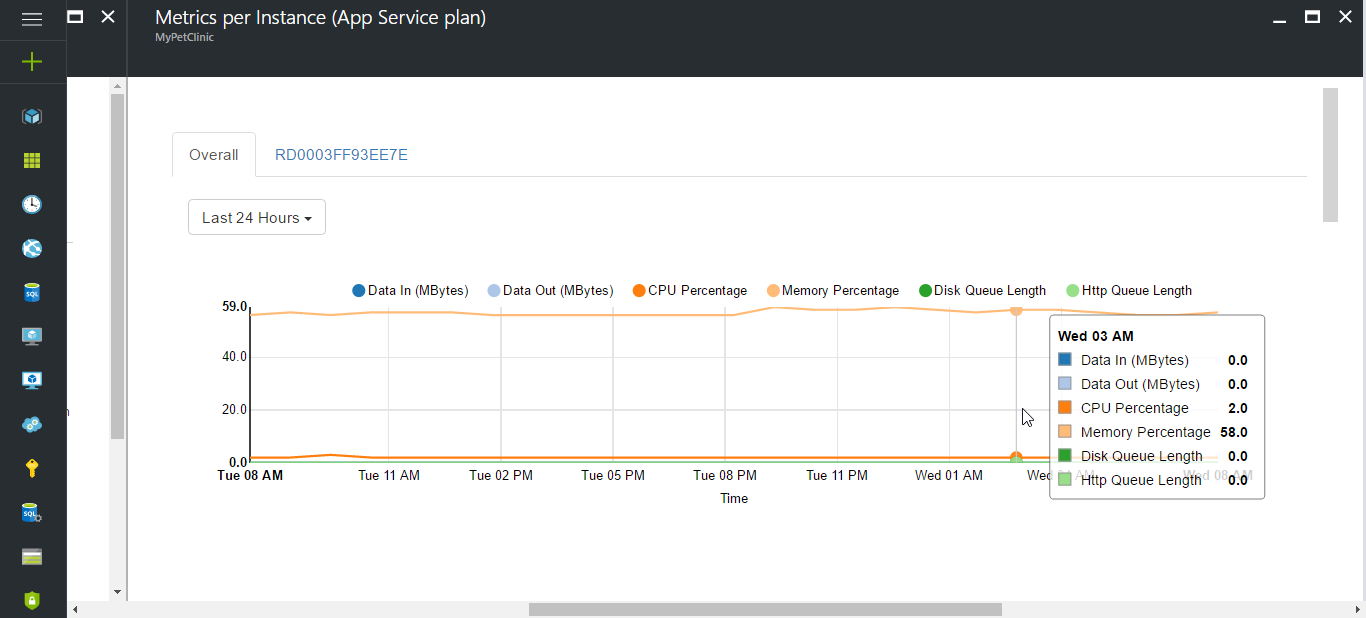Click Memory Percentage value '58.0' in tooltip
The height and width of the screenshot is (618, 1366).
(x=1234, y=432)
